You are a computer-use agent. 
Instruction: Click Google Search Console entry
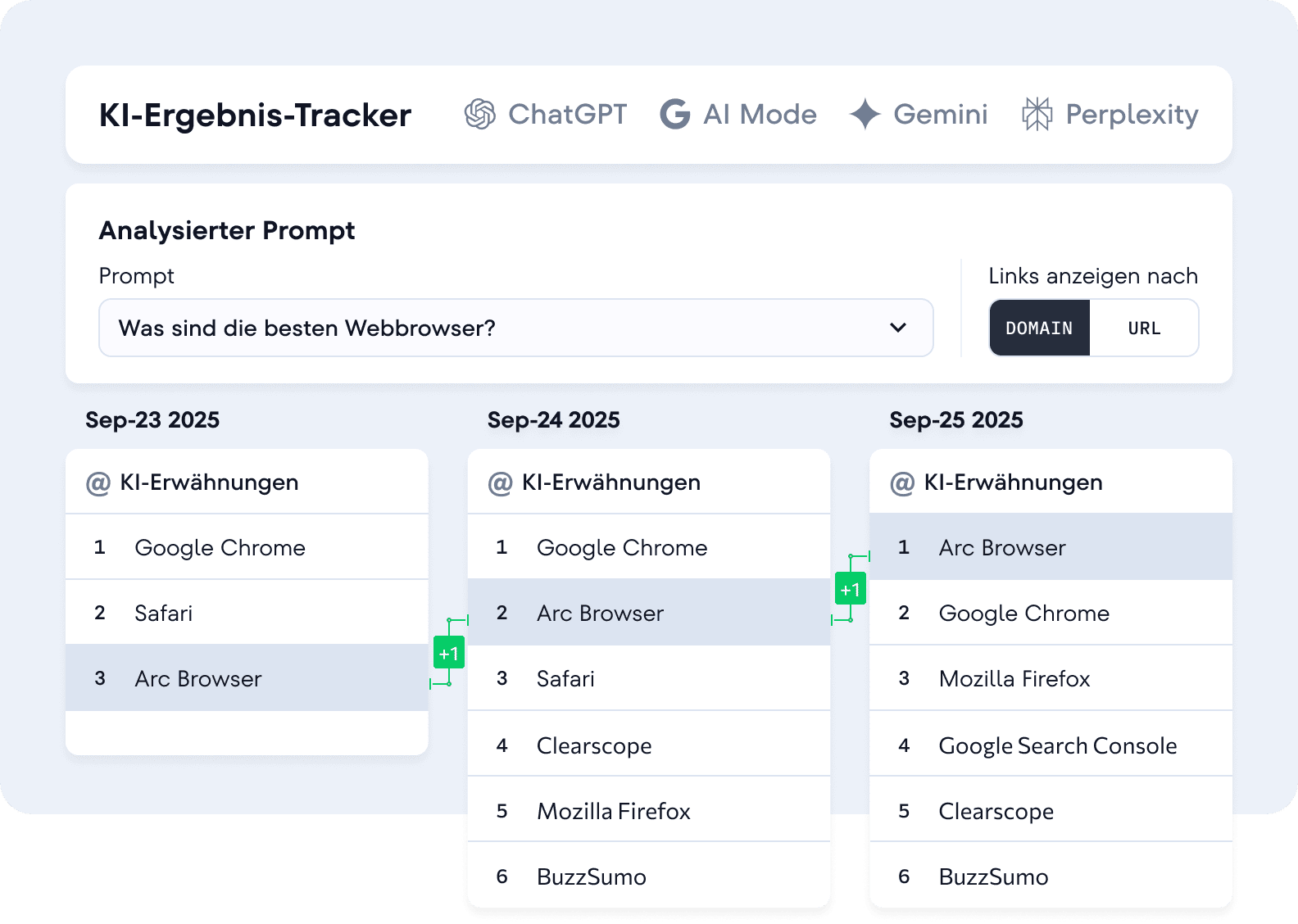coord(1057,745)
